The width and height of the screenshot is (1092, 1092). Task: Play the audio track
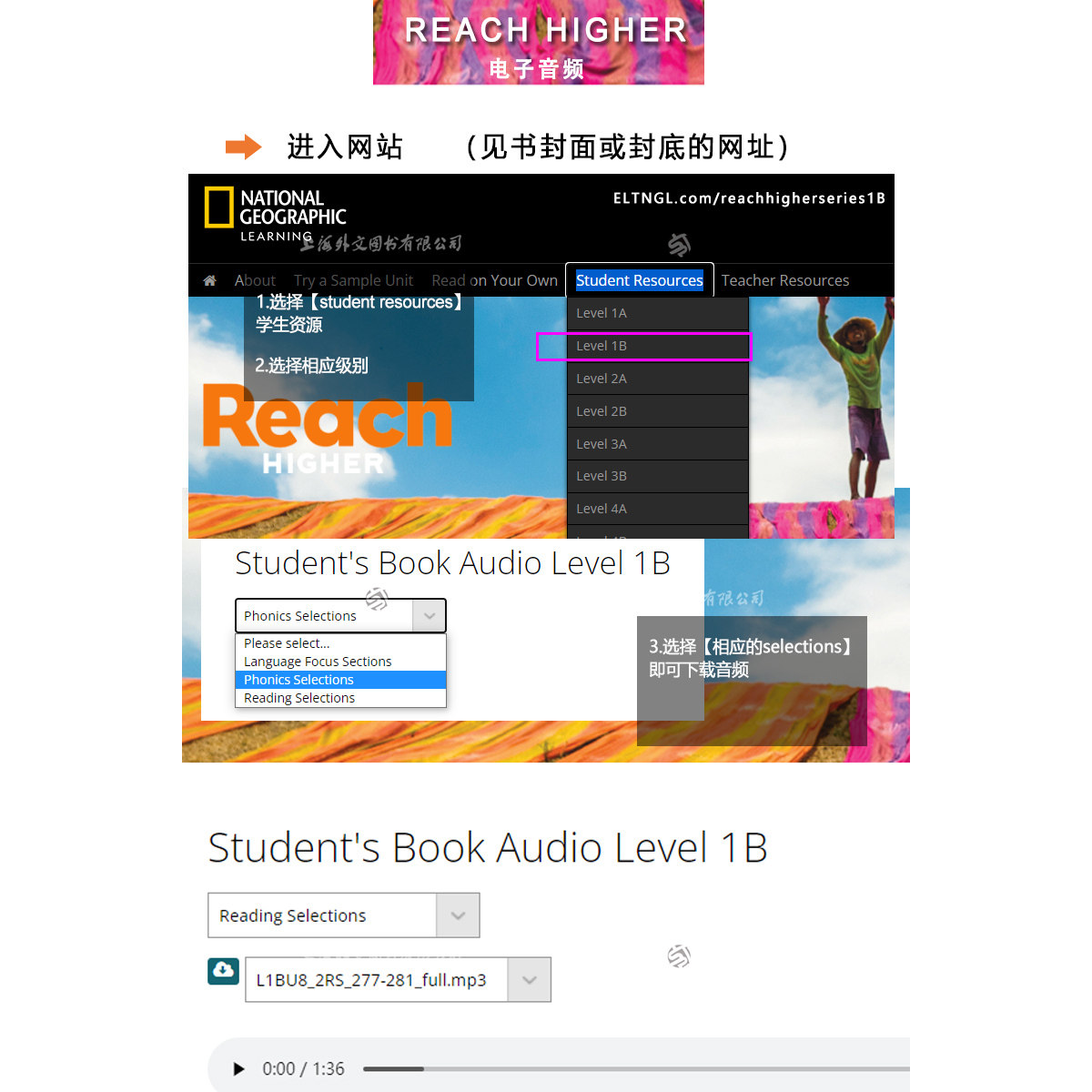[238, 1069]
